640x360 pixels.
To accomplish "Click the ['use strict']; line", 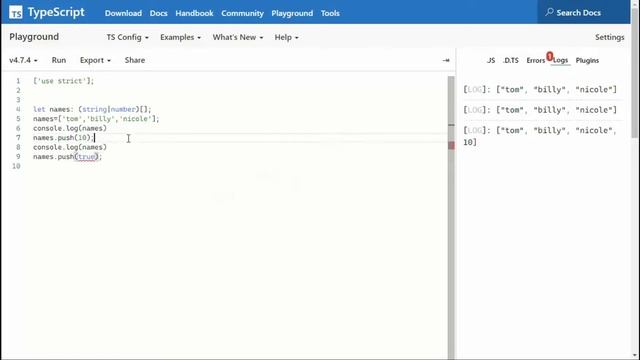I will pos(64,81).
